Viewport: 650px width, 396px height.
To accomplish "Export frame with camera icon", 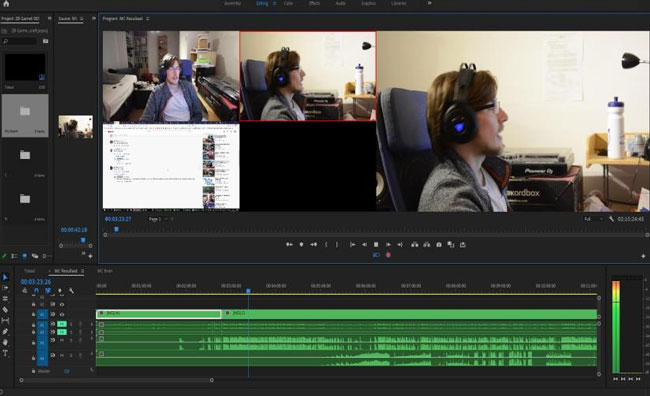I will (x=439, y=245).
